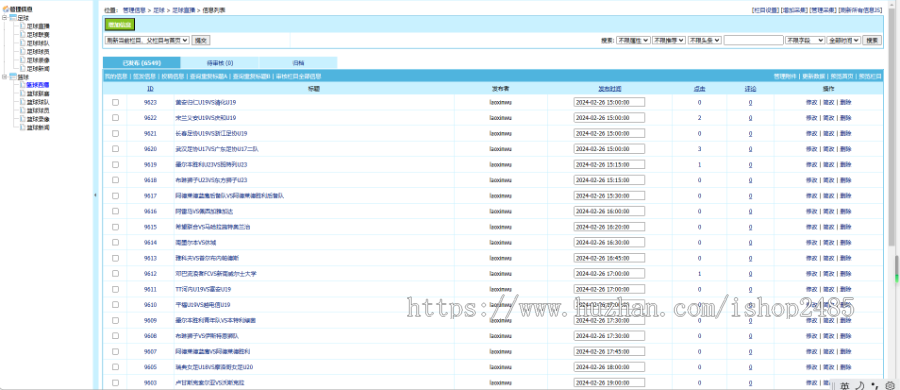Switch to the 已发布 (6549) tab
Image resolution: width=900 pixels, height=390 pixels.
(x=142, y=63)
